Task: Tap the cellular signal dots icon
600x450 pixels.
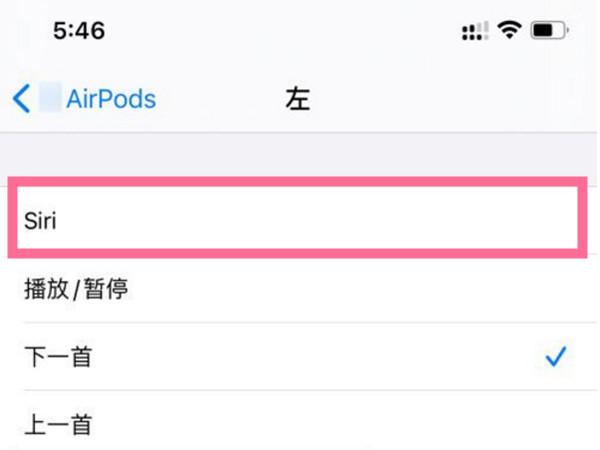Action: (x=474, y=32)
